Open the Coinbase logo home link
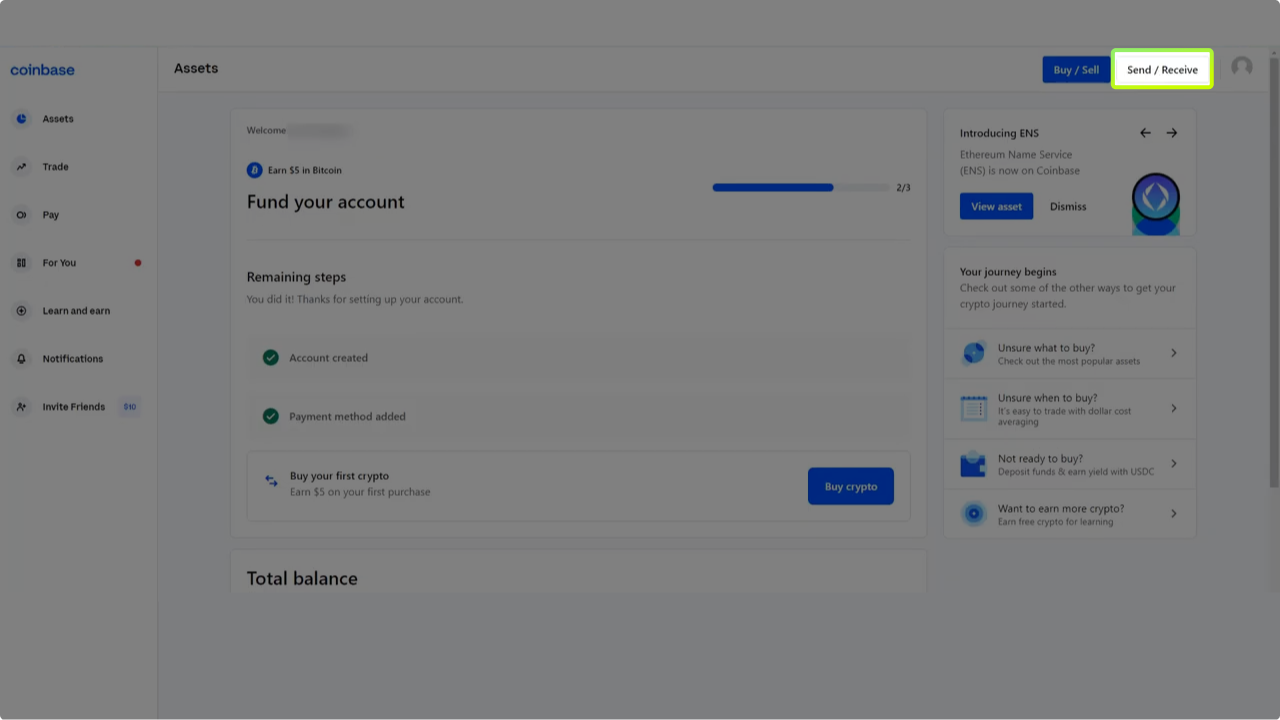Image resolution: width=1280 pixels, height=720 pixels. coord(42,70)
